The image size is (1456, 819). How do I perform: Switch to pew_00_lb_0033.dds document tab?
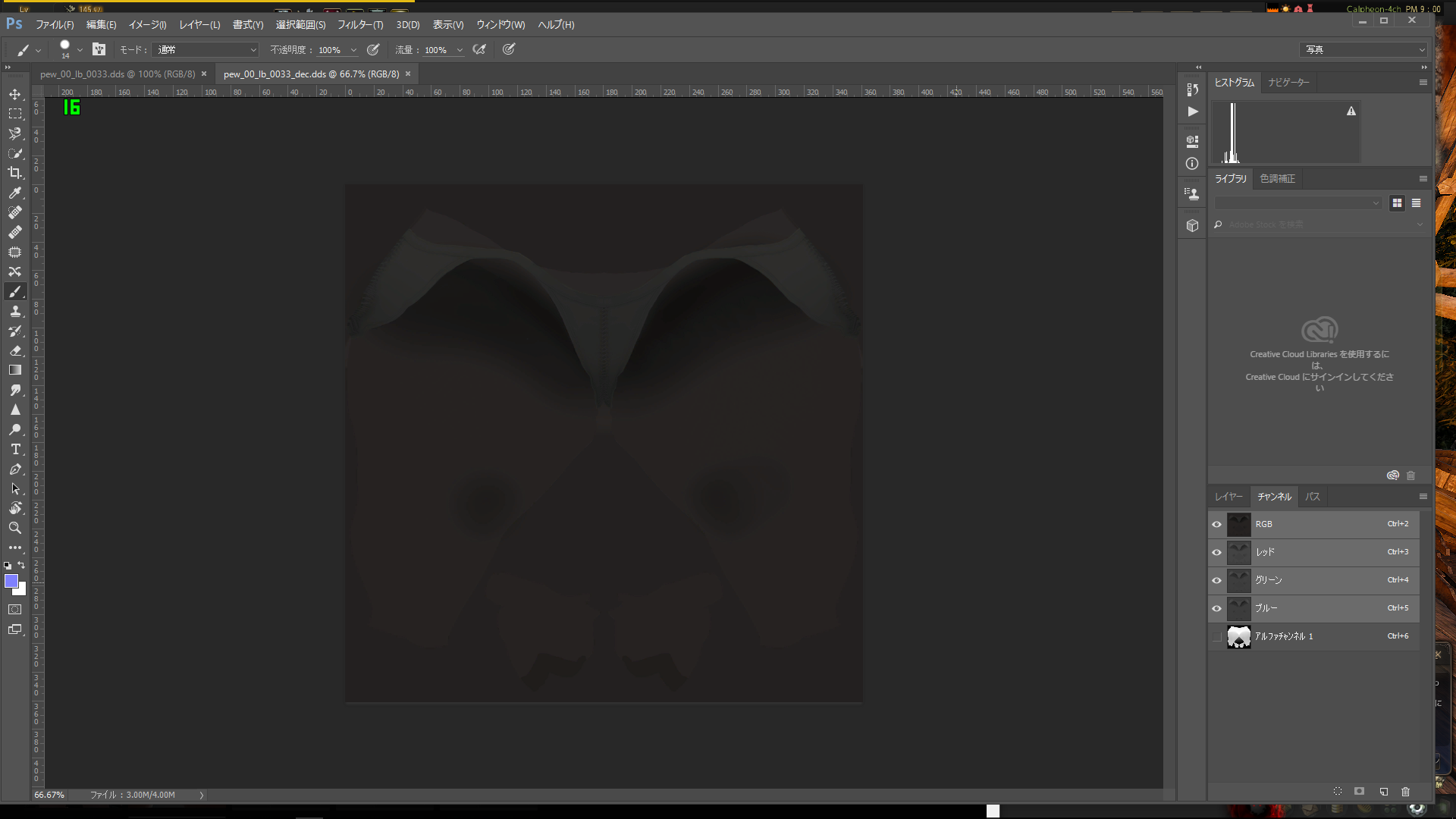pyautogui.click(x=117, y=74)
